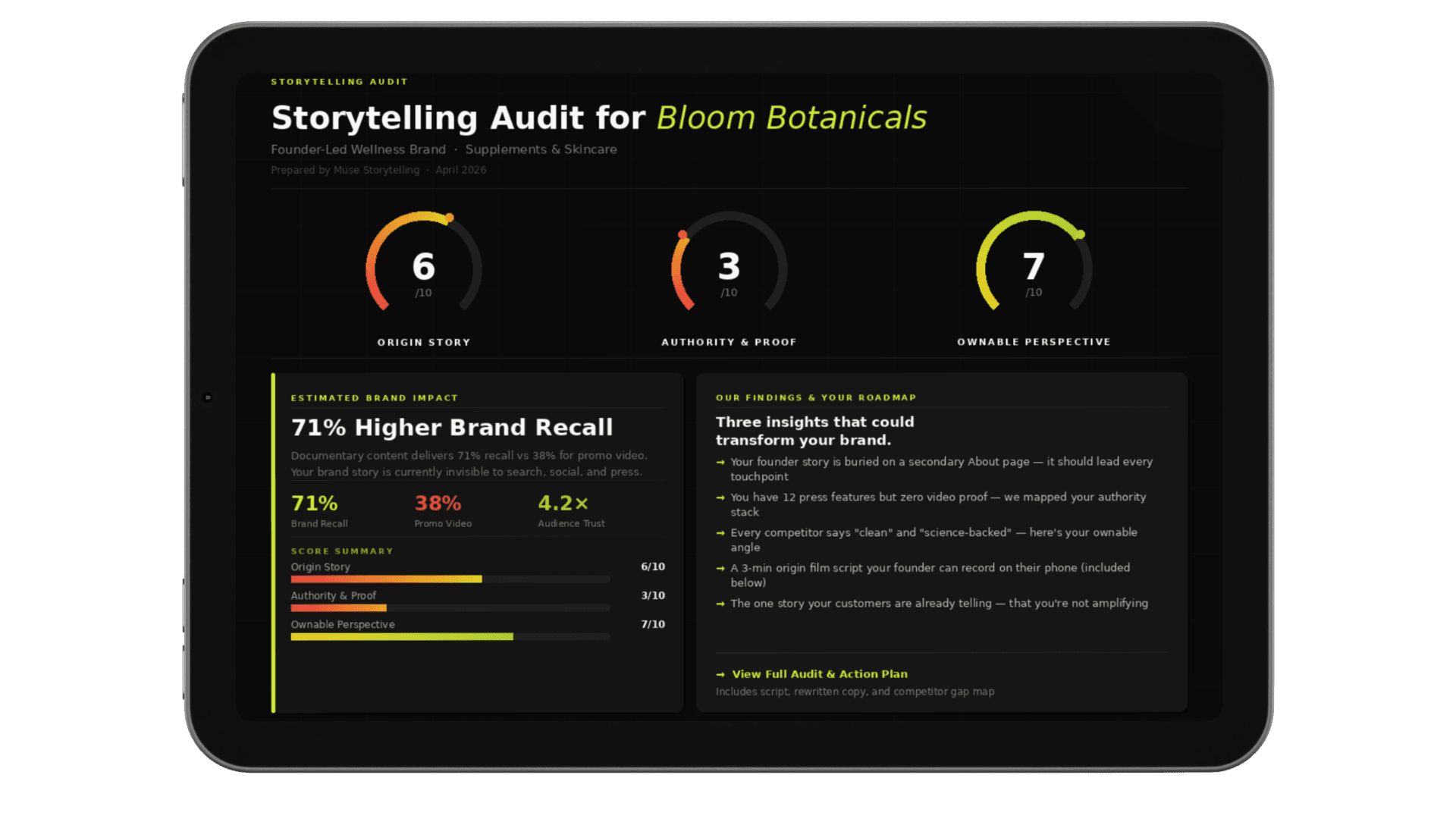Screen dimensions: 1456x819
Task: Click the Ownable Perspective gauge dial
Action: tap(1034, 267)
